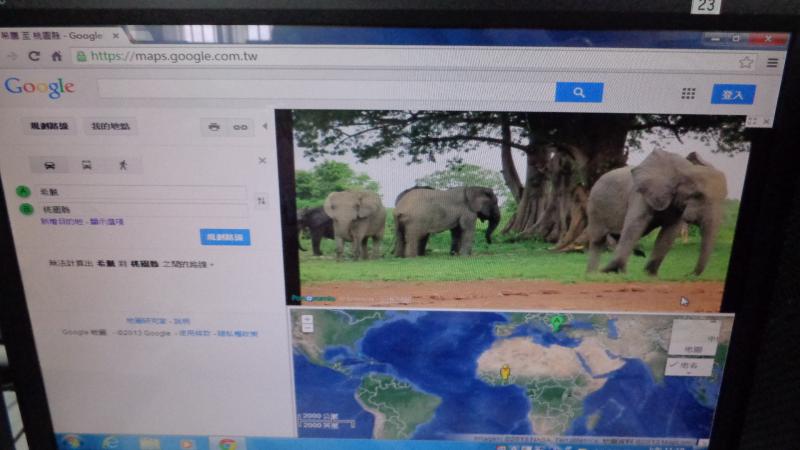
Task: Click the green B destination marker icon
Action: pos(26,209)
